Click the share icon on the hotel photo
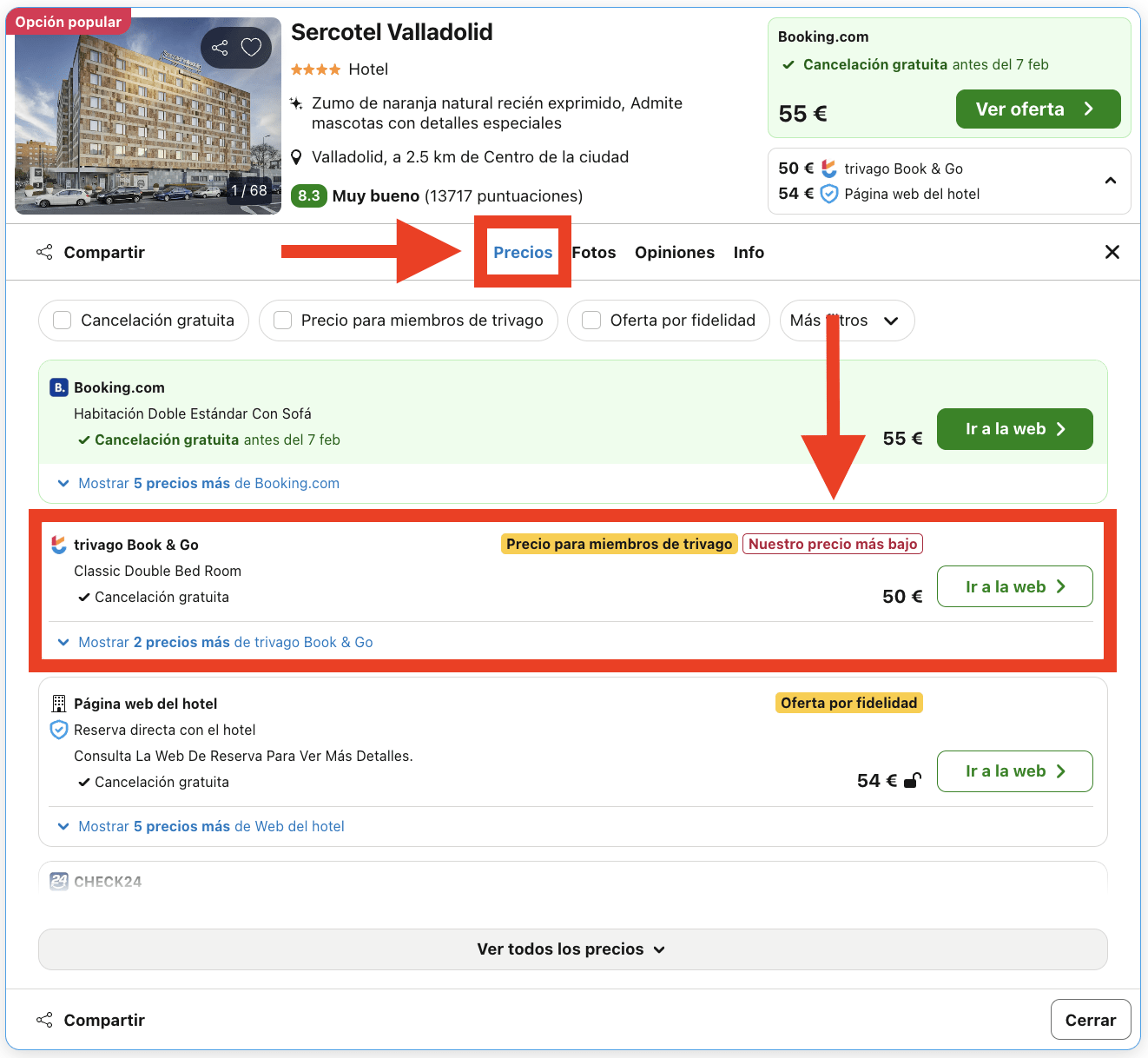Screen dimensions: 1148x1058 219,48
